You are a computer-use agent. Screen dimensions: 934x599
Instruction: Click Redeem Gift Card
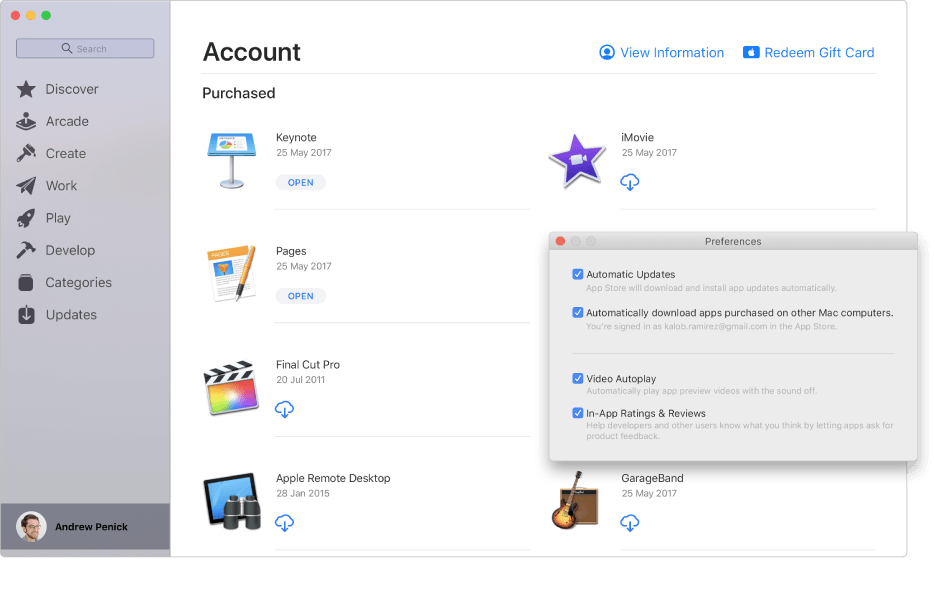click(x=808, y=52)
